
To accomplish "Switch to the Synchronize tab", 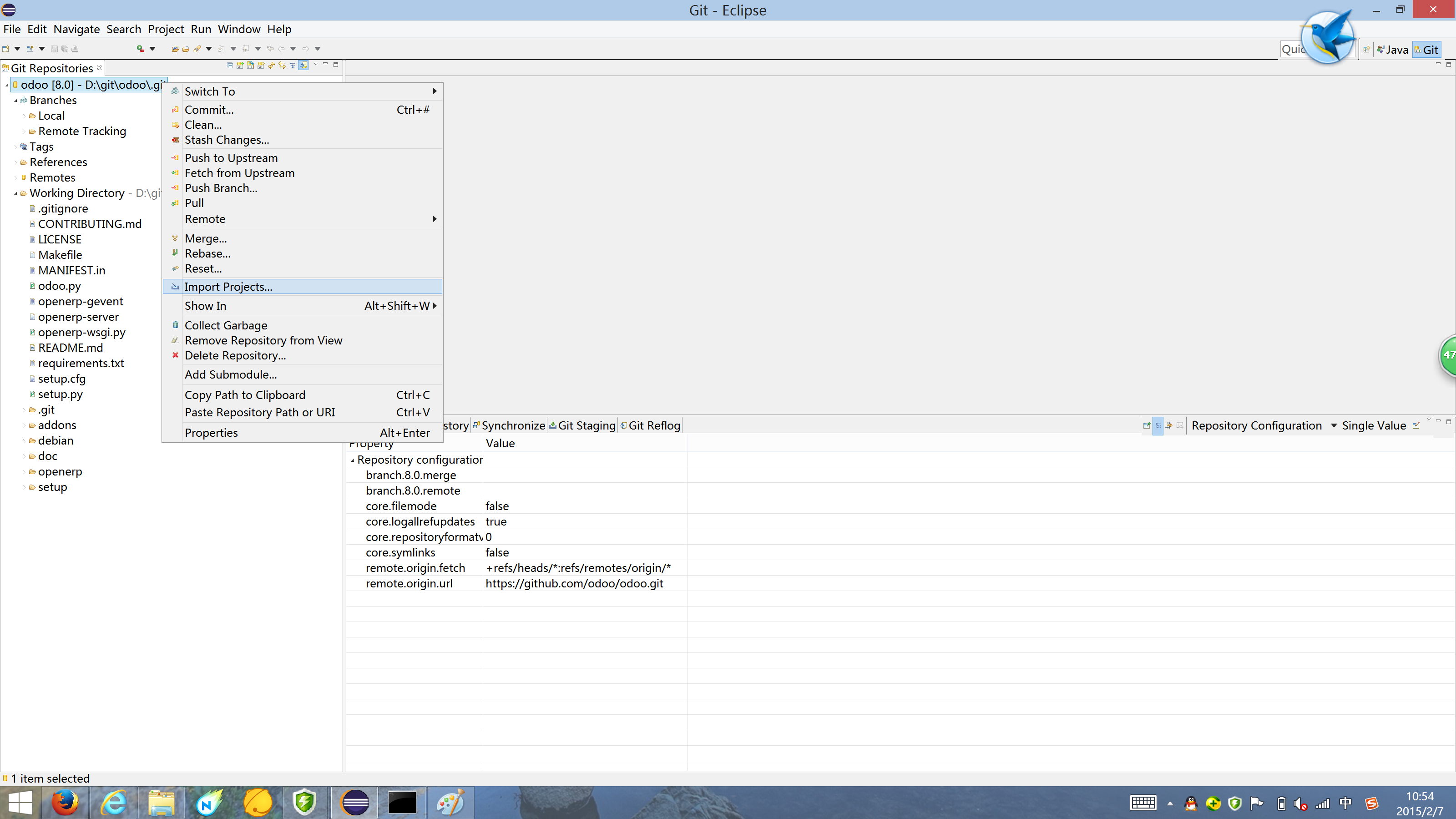I will pos(509,425).
